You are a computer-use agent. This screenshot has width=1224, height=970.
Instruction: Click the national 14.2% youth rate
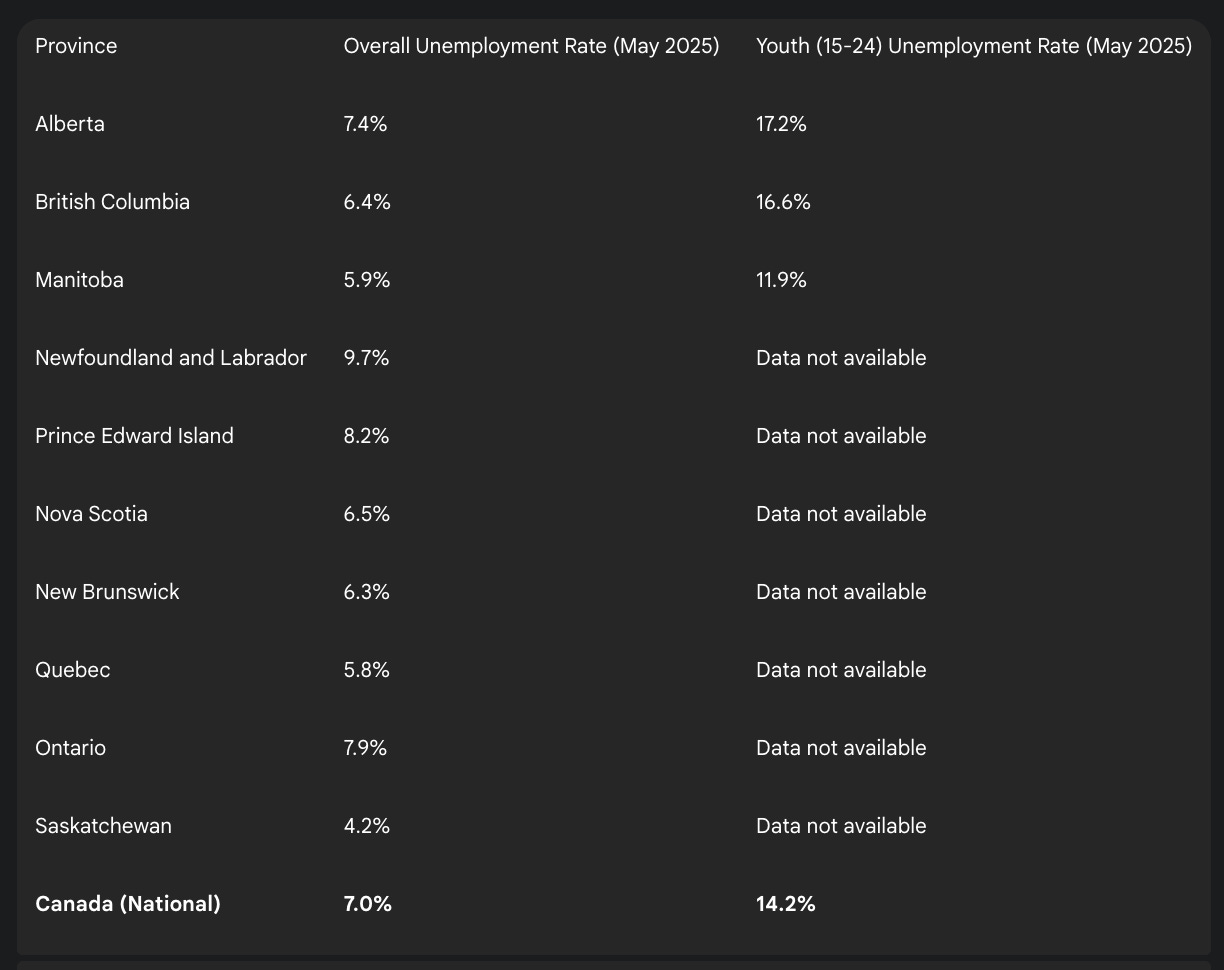[786, 904]
